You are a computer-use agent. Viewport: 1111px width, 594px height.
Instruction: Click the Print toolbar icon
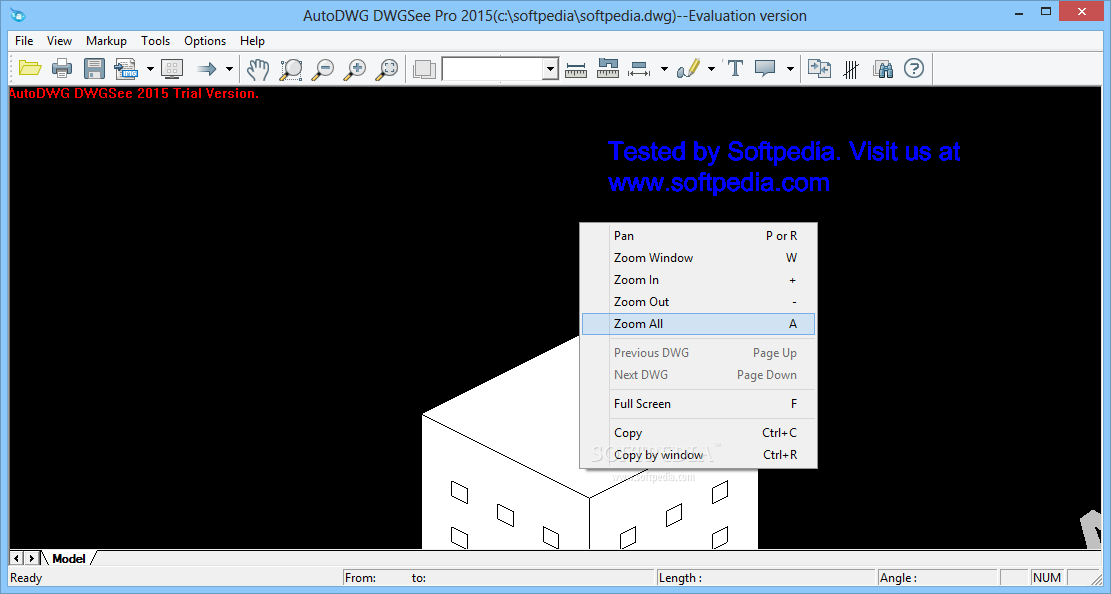tap(62, 69)
